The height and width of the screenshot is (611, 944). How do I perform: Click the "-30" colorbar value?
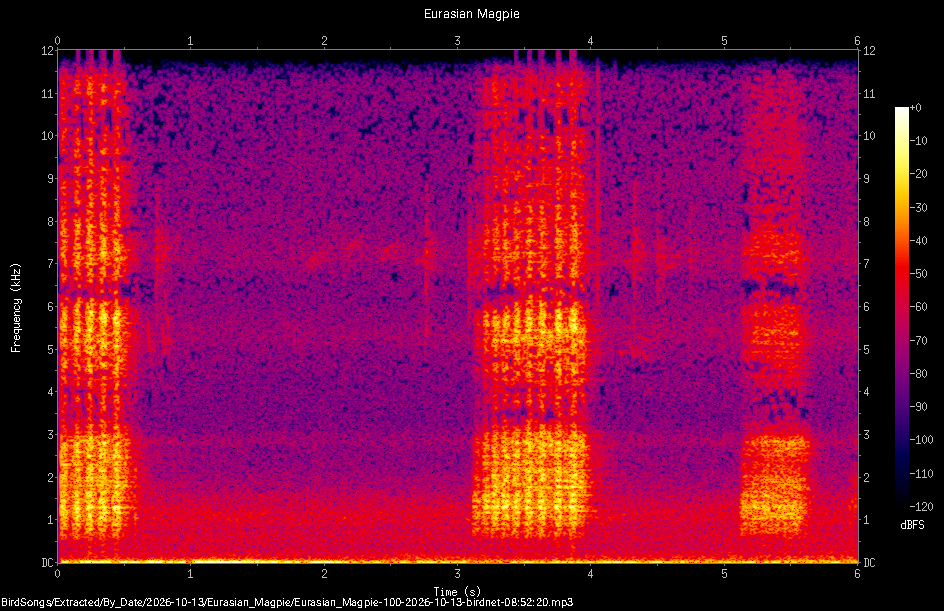pyautogui.click(x=918, y=208)
